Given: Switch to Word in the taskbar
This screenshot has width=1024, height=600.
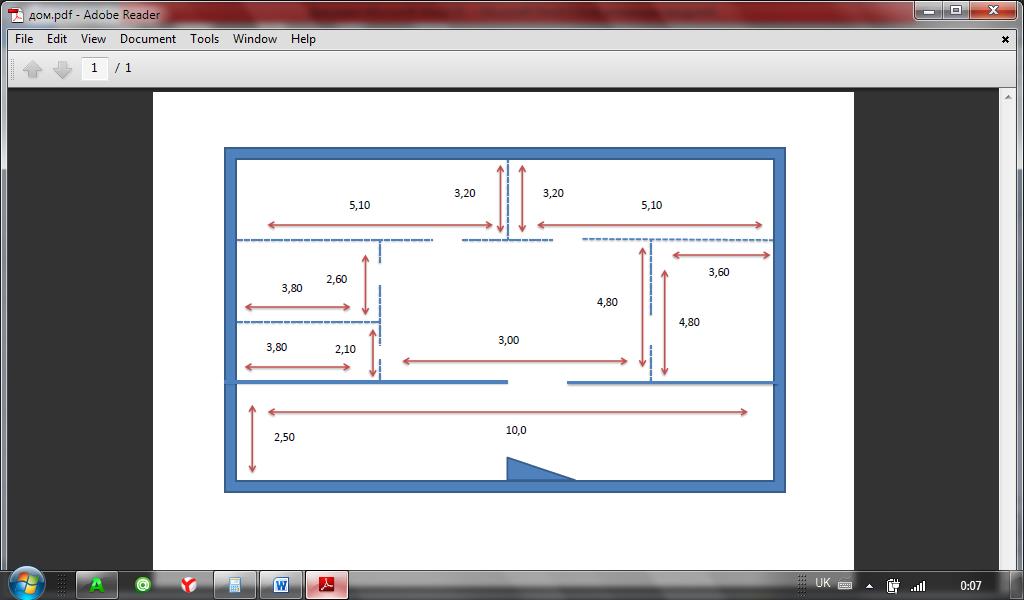Looking at the screenshot, I should [x=281, y=584].
